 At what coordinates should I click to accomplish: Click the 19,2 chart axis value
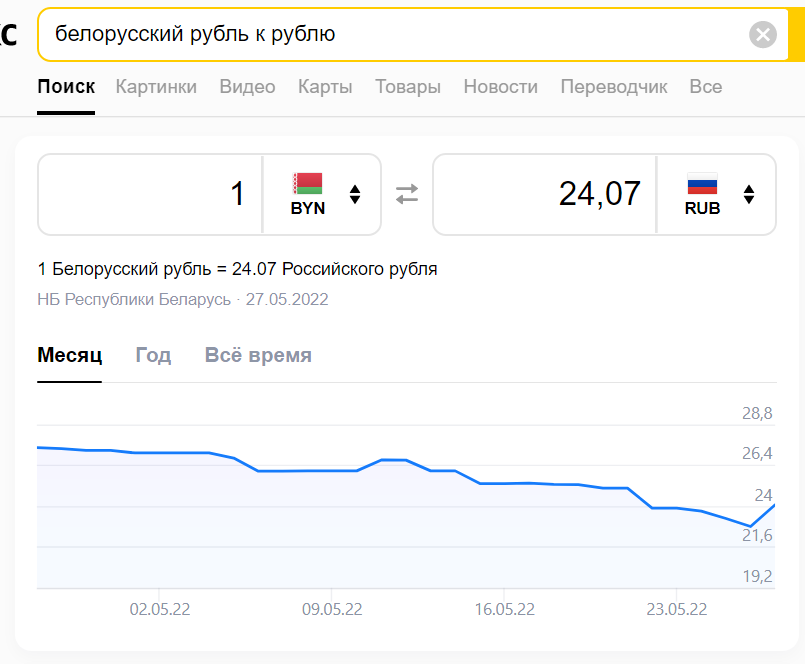(757, 576)
